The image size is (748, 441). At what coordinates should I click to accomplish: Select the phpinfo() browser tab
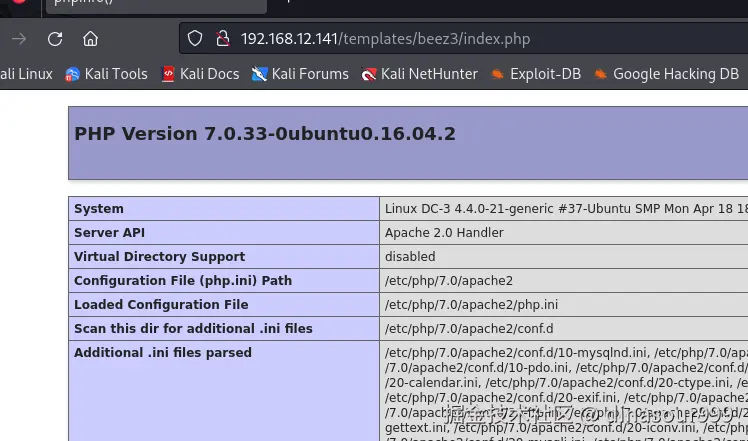[x=156, y=6]
